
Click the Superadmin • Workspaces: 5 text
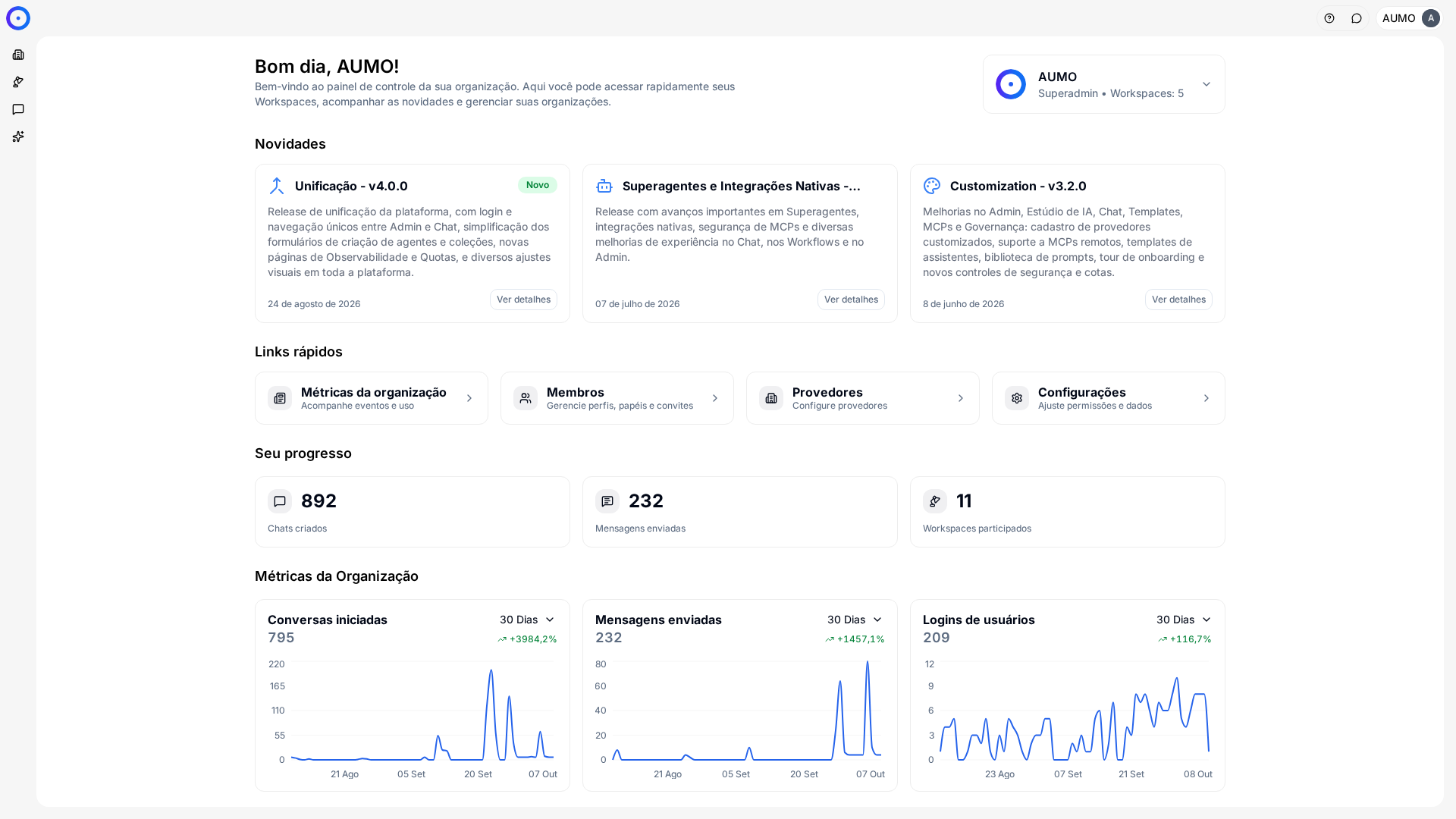coord(1111,93)
